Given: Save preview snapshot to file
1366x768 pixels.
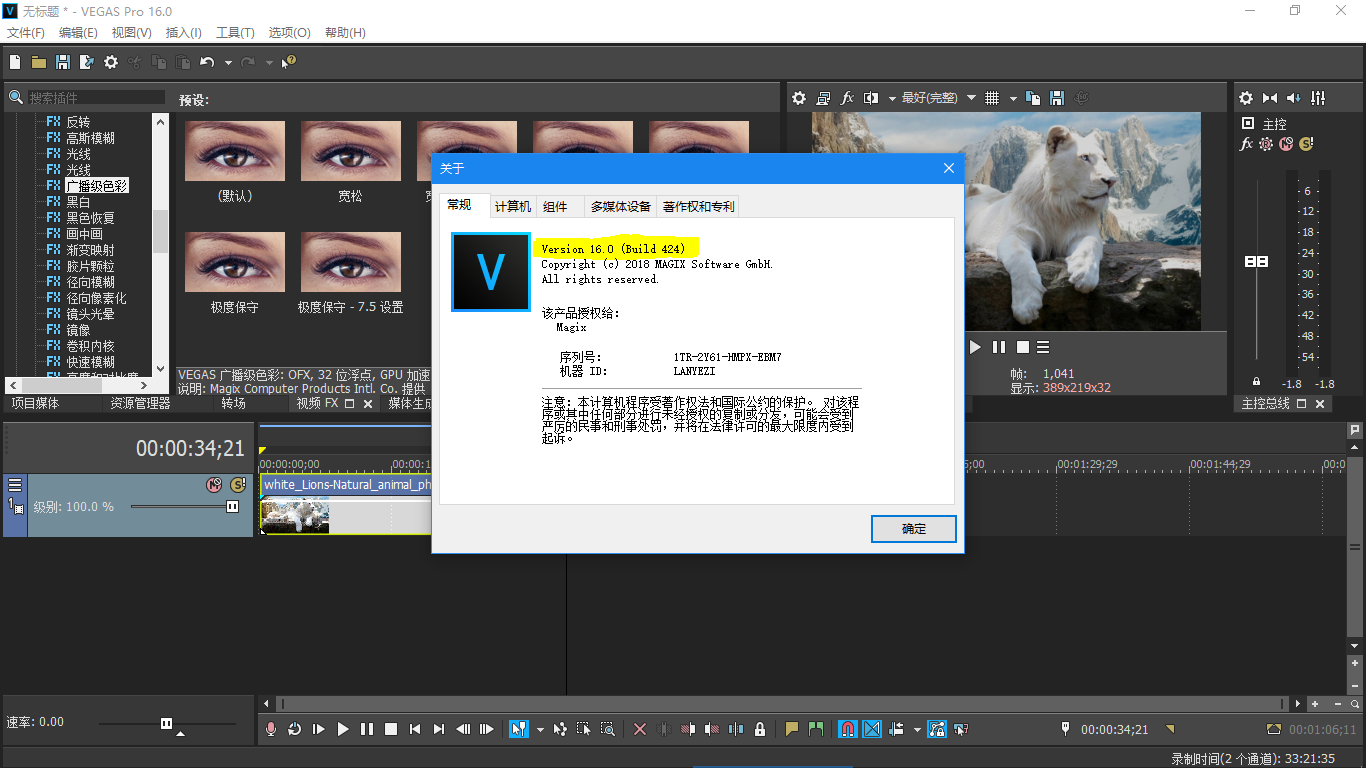Looking at the screenshot, I should click(x=1057, y=98).
